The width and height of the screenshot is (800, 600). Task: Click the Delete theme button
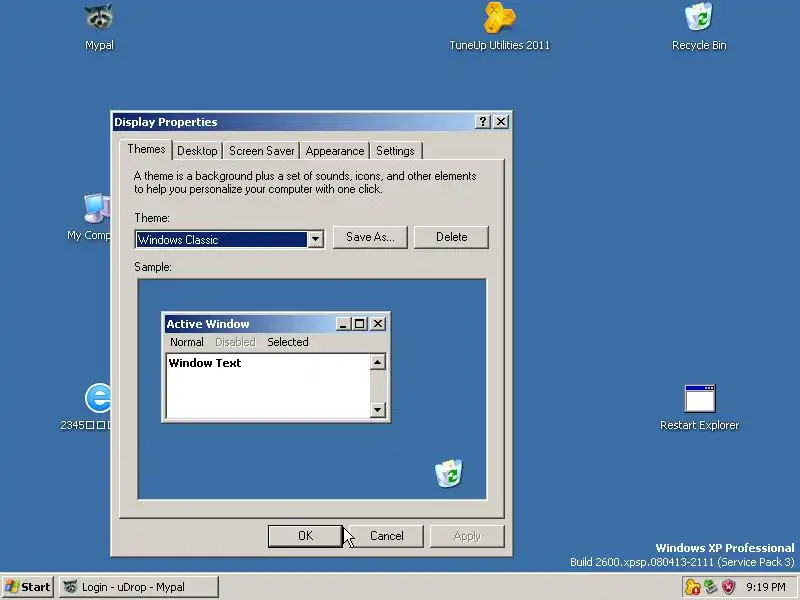pyautogui.click(x=452, y=237)
